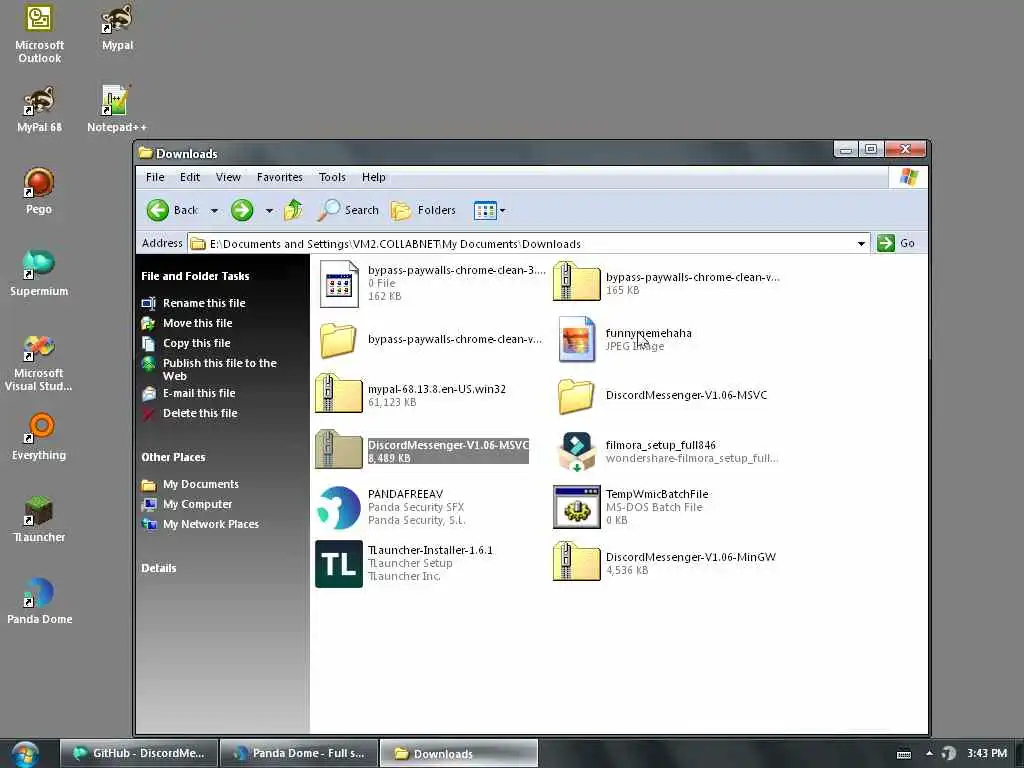Select the bypass-paywalls-chrome-clean folder
Image resolution: width=1024 pixels, height=768 pixels.
tap(431, 340)
